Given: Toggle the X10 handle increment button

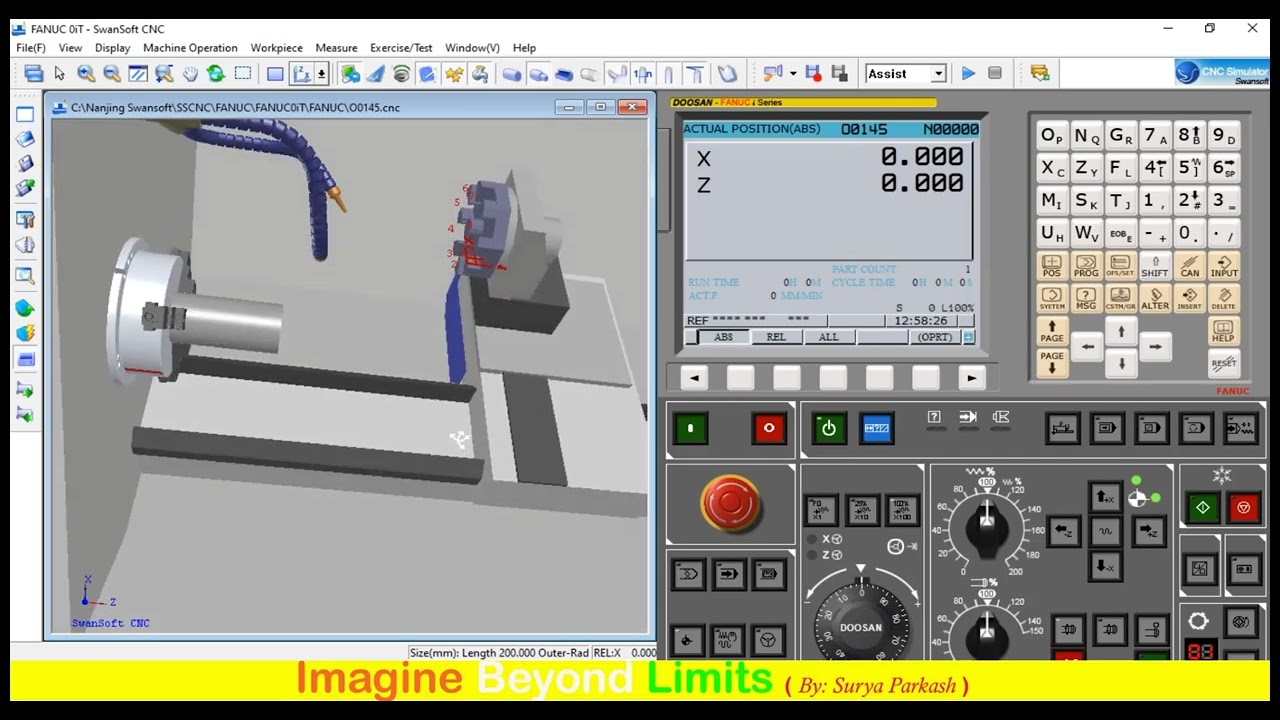Looking at the screenshot, I should click(862, 510).
